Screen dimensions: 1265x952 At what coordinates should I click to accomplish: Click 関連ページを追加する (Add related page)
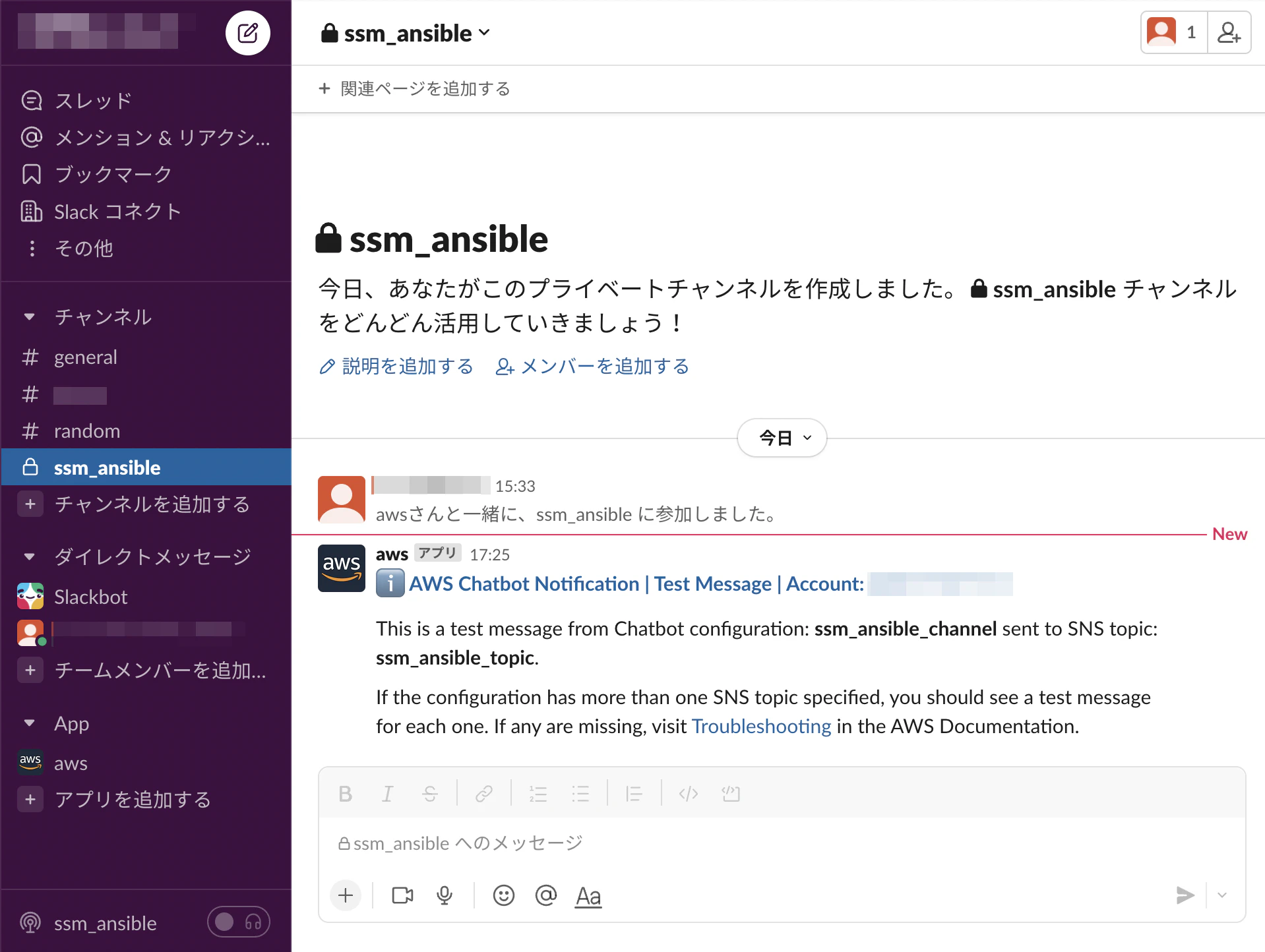[415, 88]
